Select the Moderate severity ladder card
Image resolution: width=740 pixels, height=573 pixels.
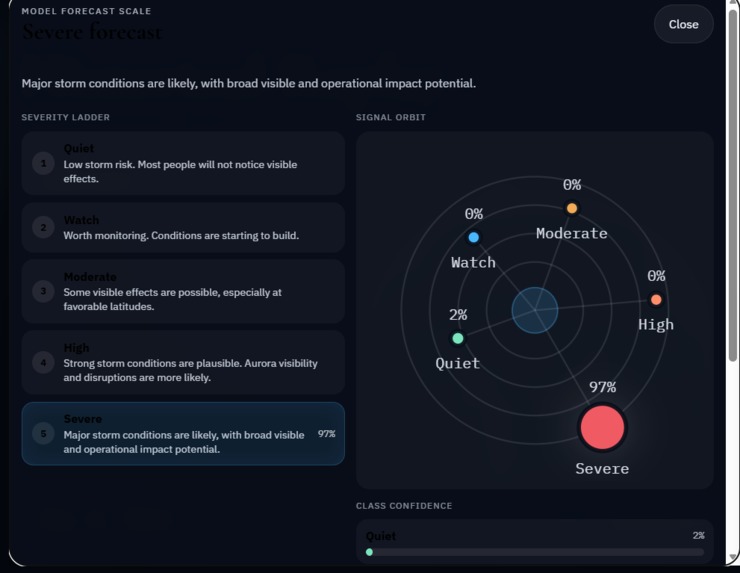click(183, 291)
